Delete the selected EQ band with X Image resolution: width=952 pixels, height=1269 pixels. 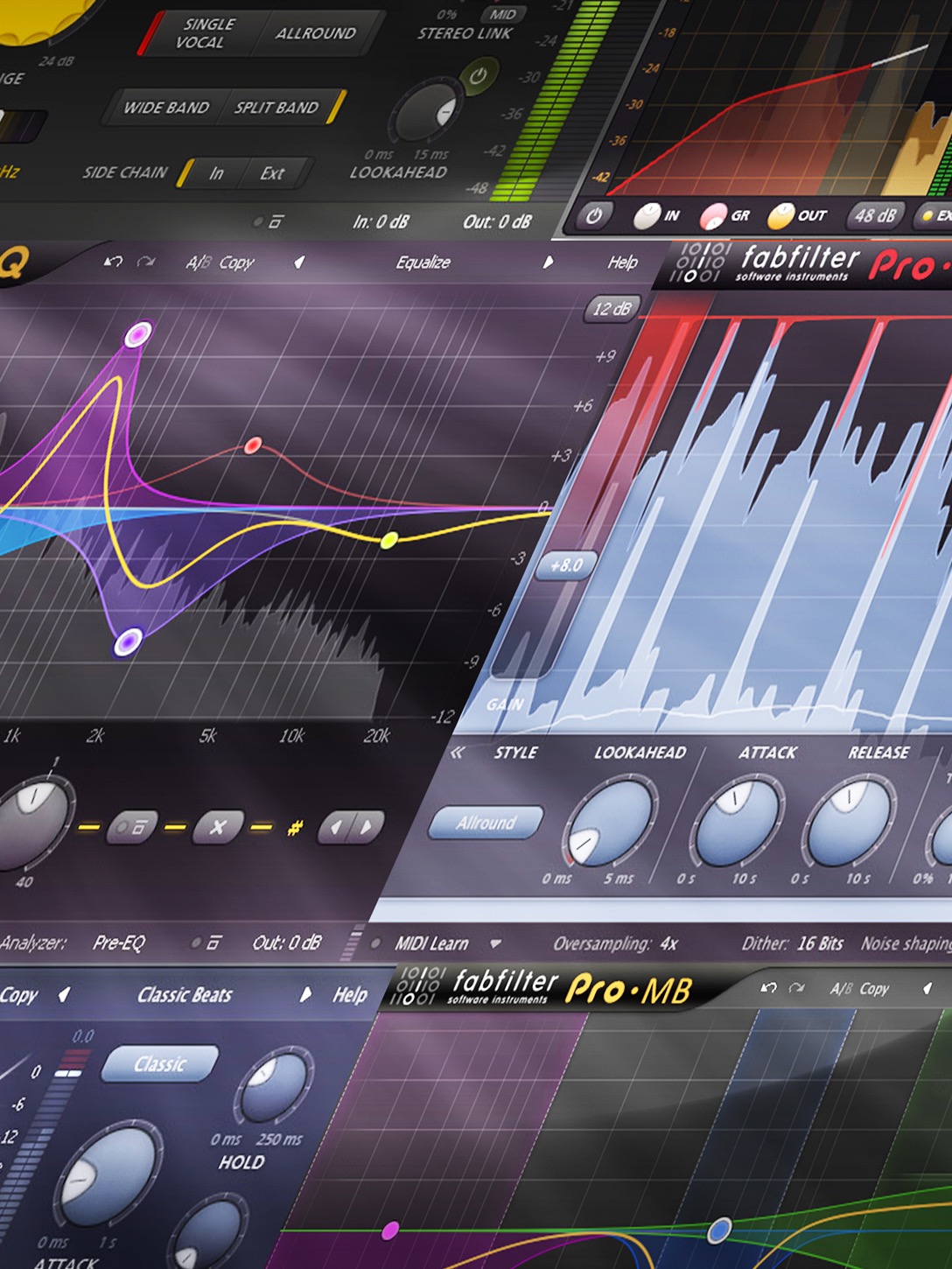click(x=218, y=826)
